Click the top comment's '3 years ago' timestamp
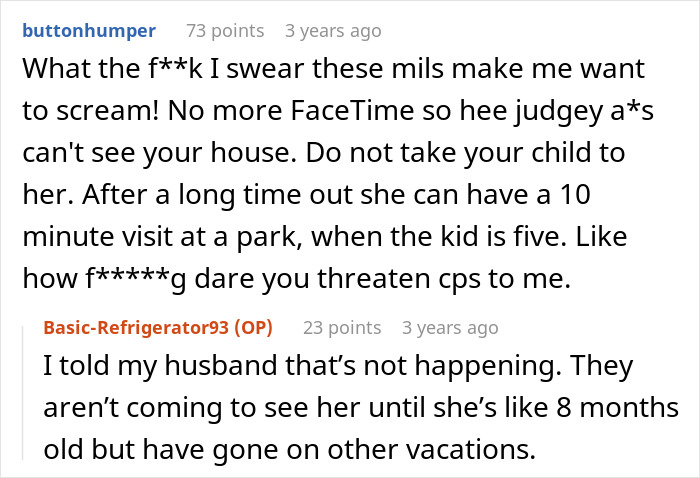The height and width of the screenshot is (478, 700). point(333,31)
